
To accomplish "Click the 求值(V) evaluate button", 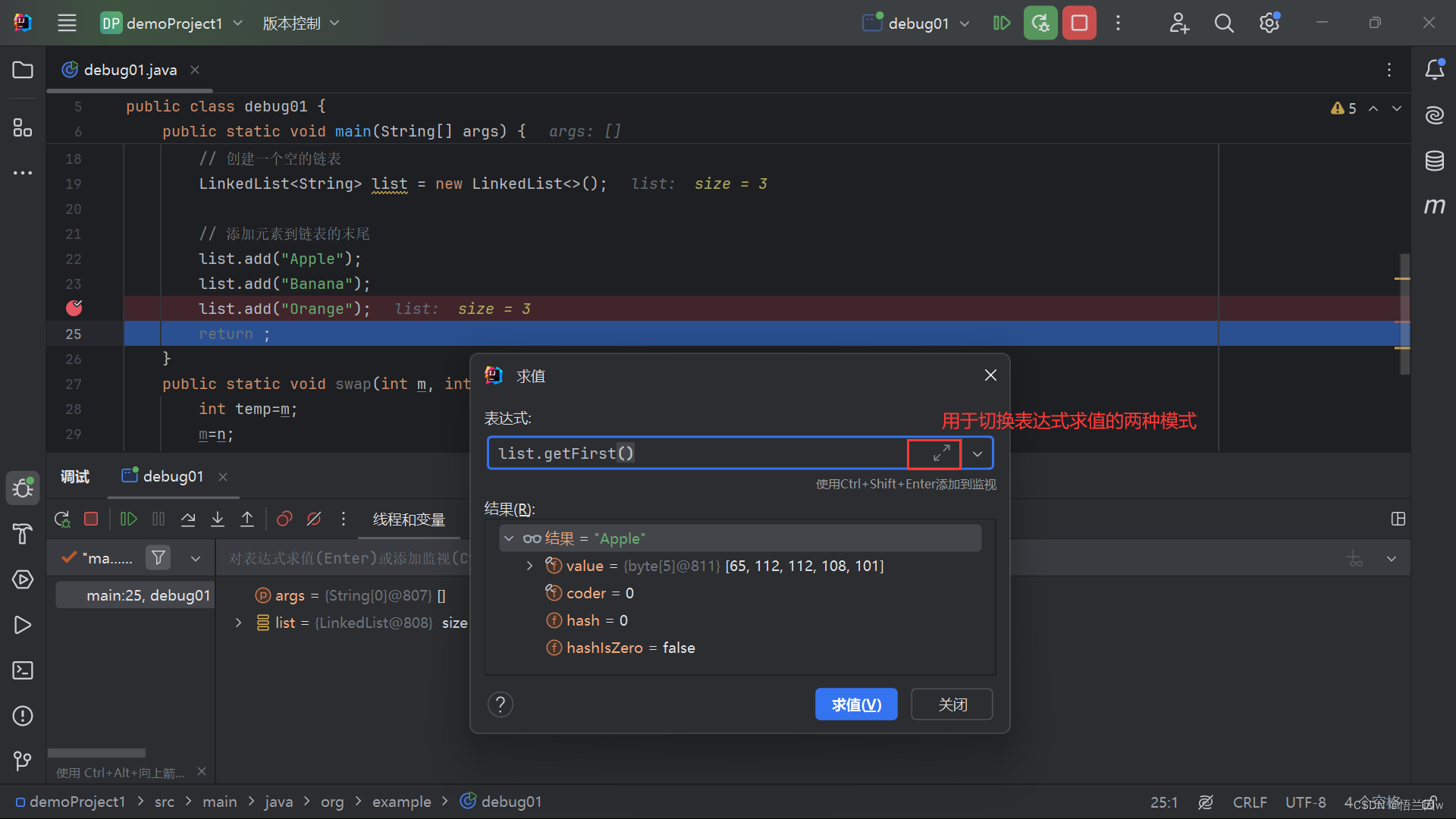I will (x=857, y=704).
